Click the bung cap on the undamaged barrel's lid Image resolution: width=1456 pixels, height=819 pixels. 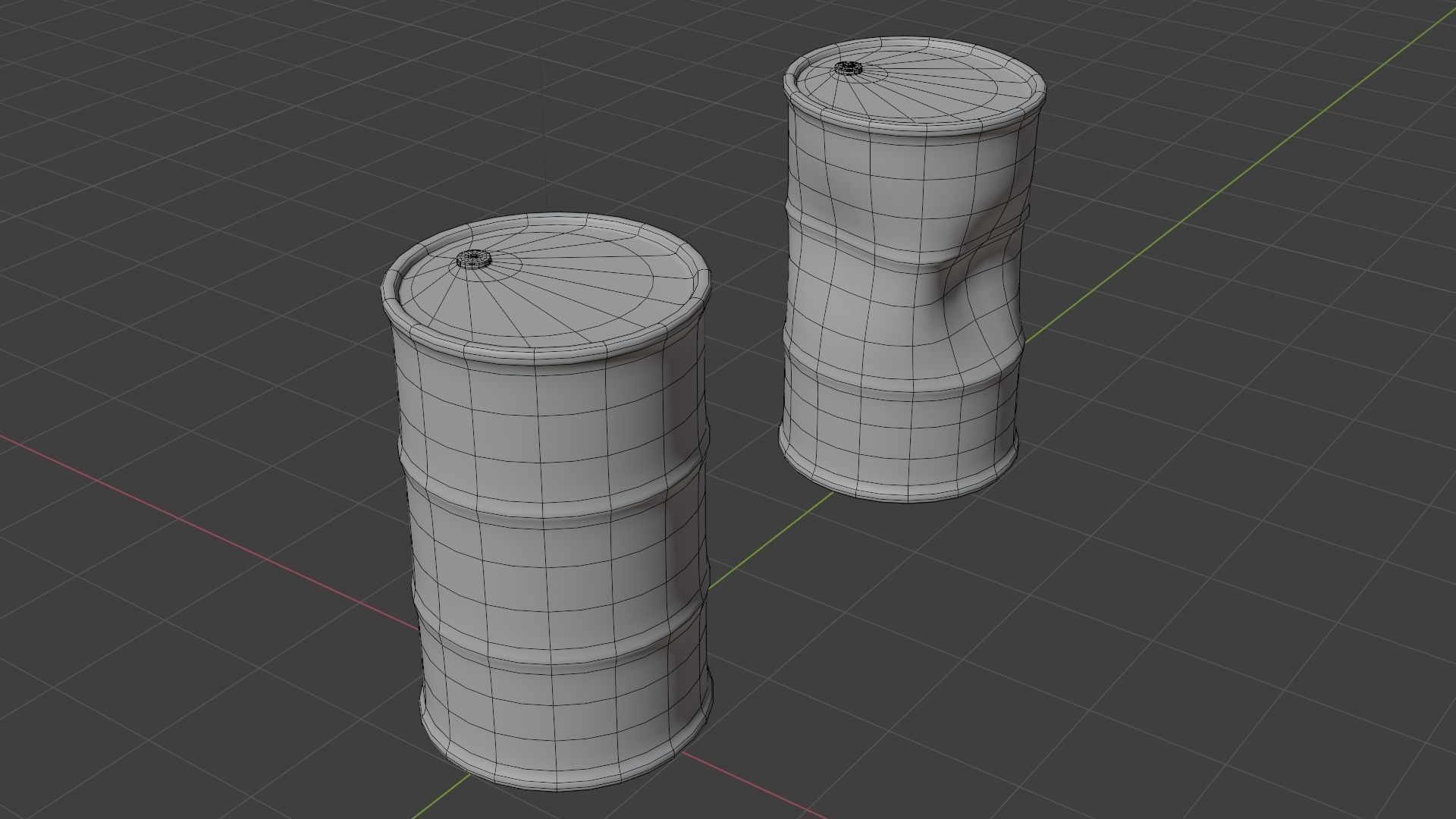(473, 259)
